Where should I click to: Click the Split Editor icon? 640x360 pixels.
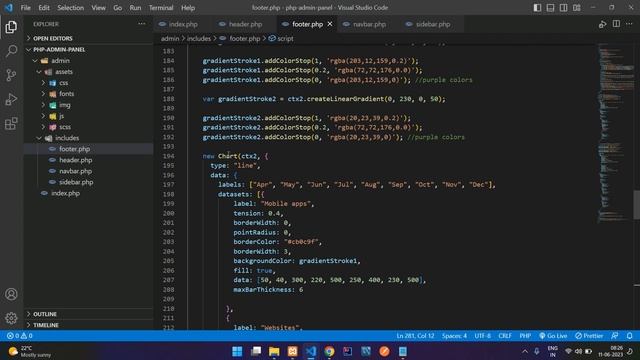point(616,24)
